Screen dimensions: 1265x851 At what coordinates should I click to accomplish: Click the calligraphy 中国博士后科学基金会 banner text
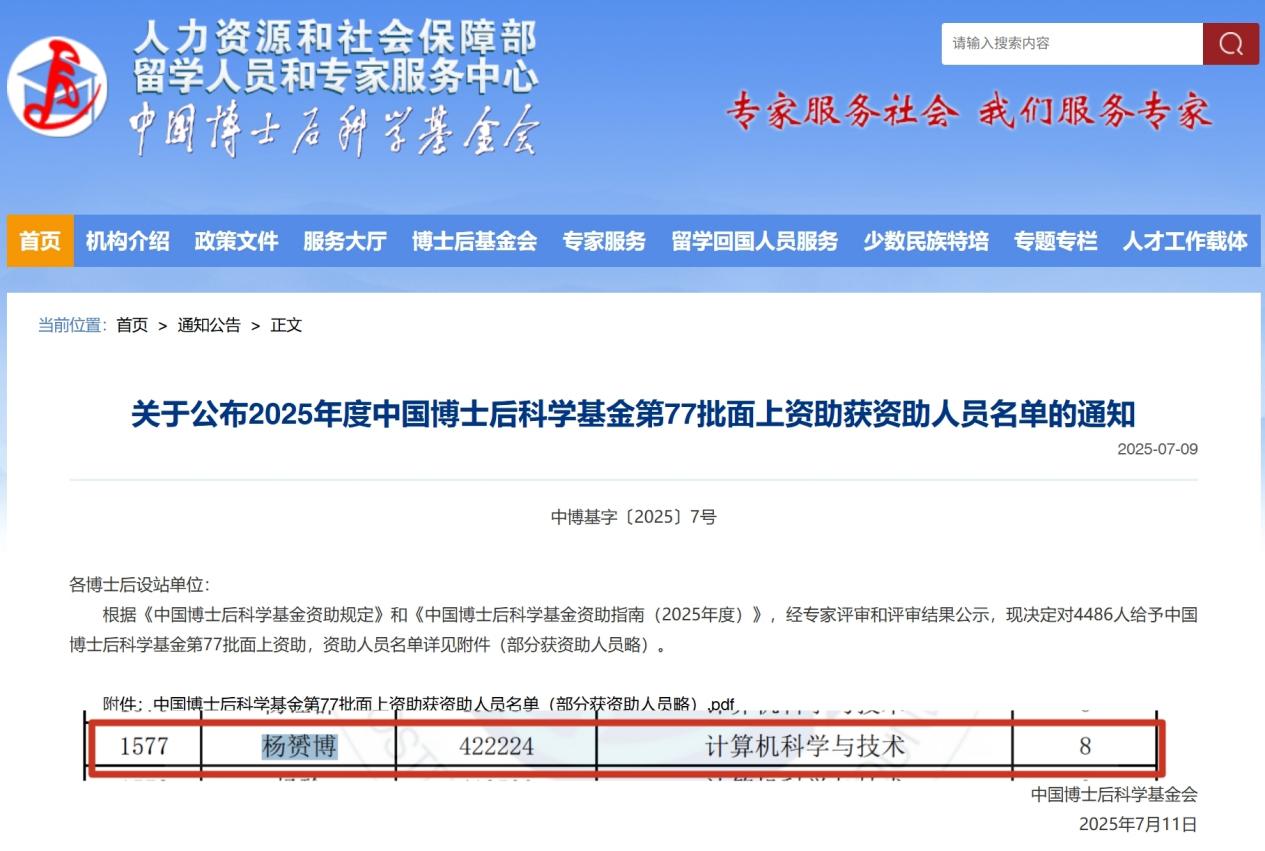coord(335,130)
